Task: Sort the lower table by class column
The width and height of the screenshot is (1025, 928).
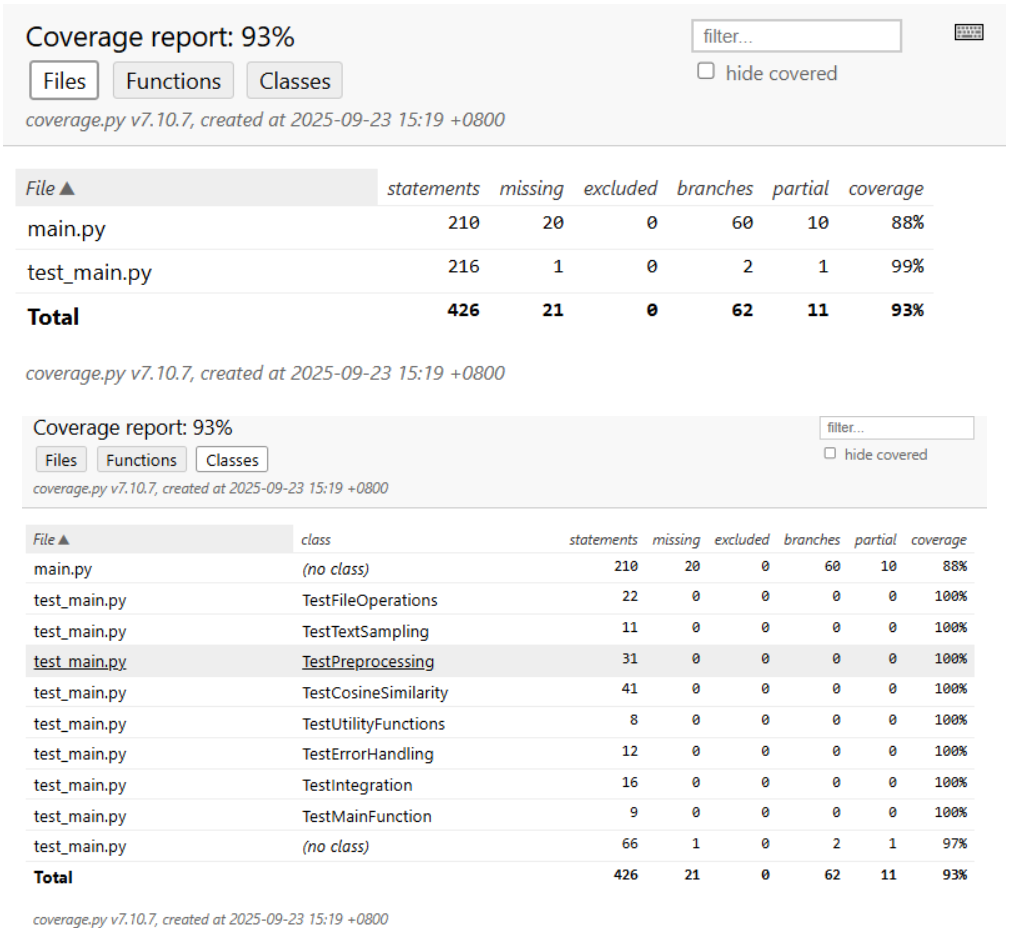Action: click(x=316, y=540)
